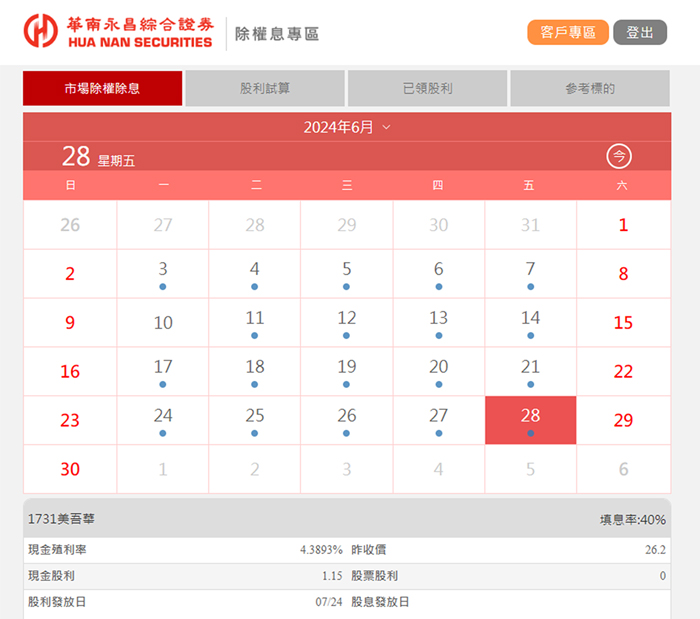
Task: Pick June 14 calendar date
Action: click(x=530, y=322)
